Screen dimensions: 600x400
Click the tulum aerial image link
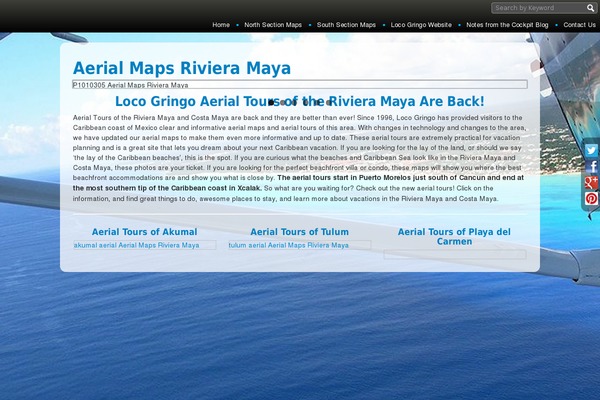(x=300, y=245)
